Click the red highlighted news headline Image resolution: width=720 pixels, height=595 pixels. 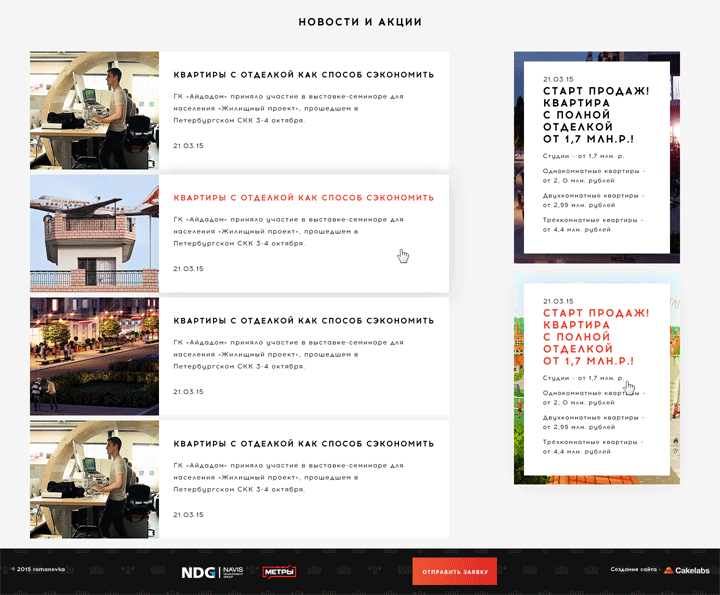pyautogui.click(x=303, y=198)
